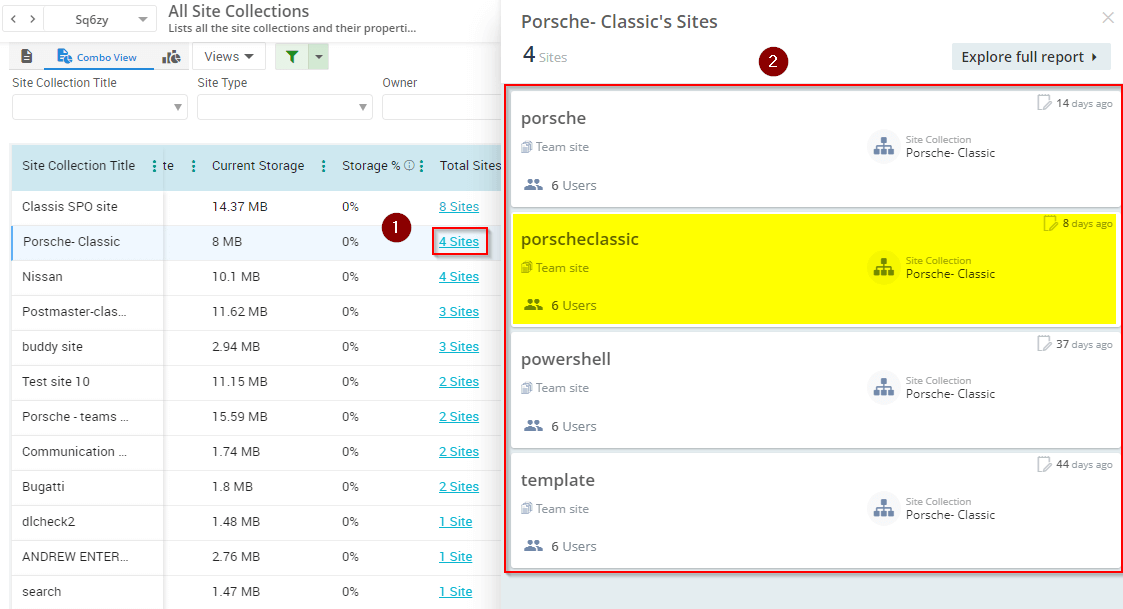Viewport: 1123px width, 609px height.
Task: Open the Sq6zy tenant dropdown
Action: pyautogui.click(x=100, y=19)
